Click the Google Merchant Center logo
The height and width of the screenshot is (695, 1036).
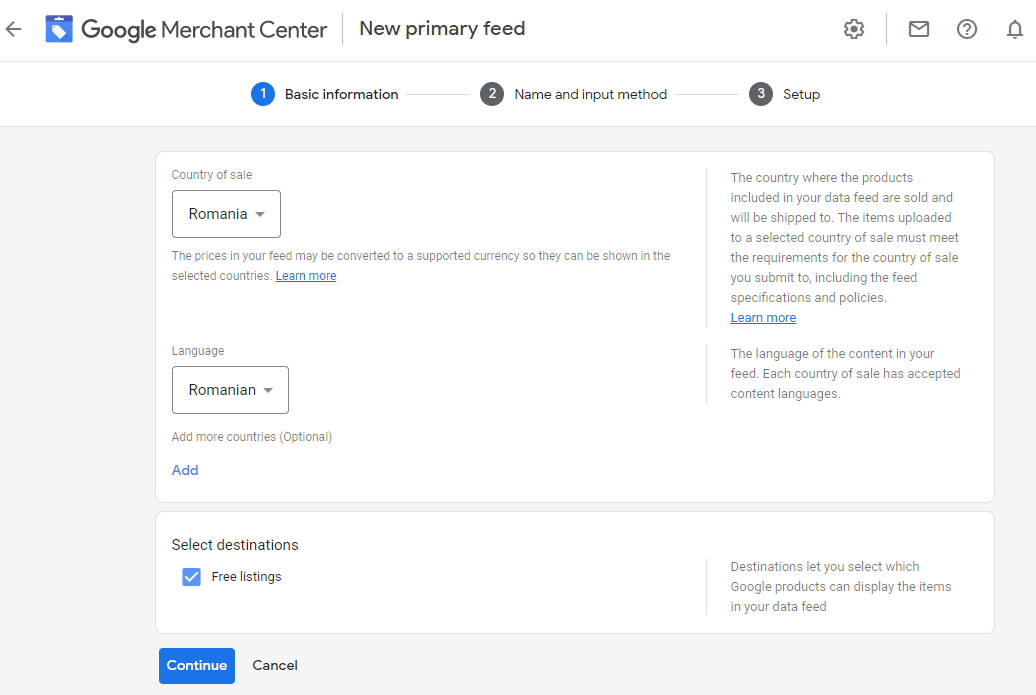185,29
